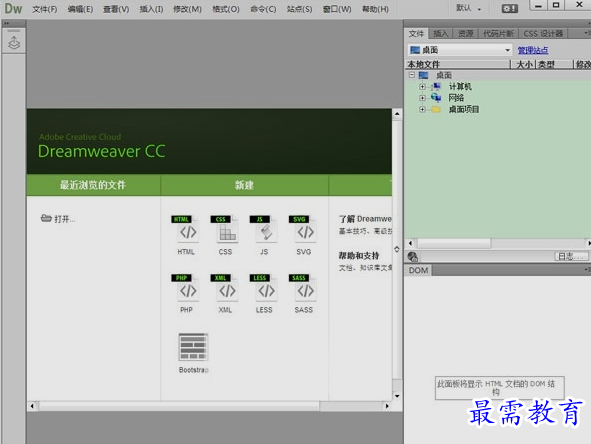
Task: Click the folder icon beside 打开
Action: [46, 218]
